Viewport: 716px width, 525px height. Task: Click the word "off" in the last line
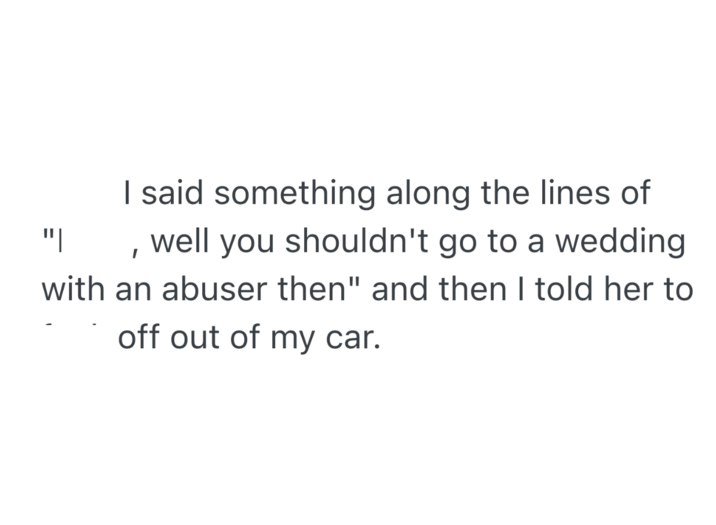click(x=140, y=339)
